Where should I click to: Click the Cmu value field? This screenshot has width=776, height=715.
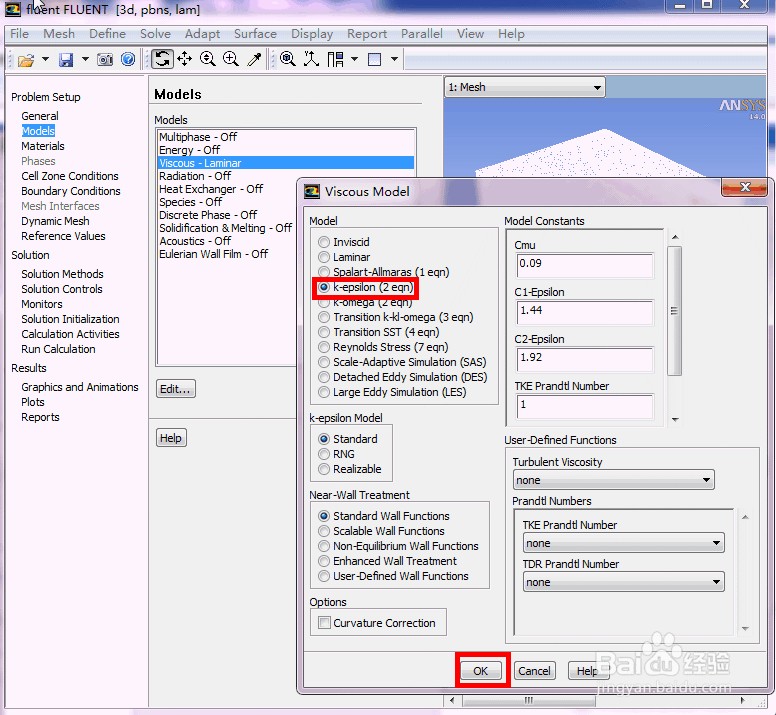[584, 265]
